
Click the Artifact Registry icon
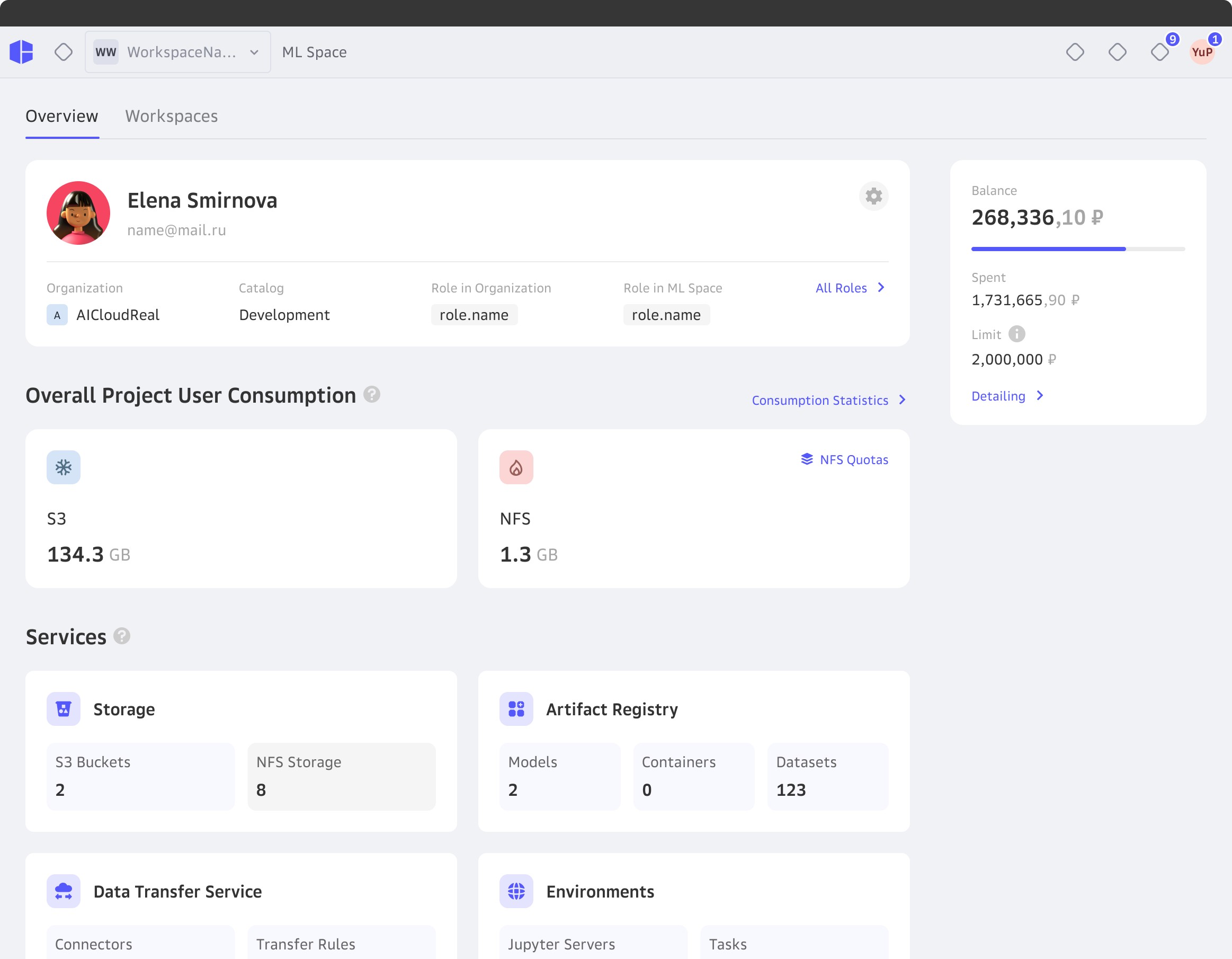pyautogui.click(x=516, y=709)
